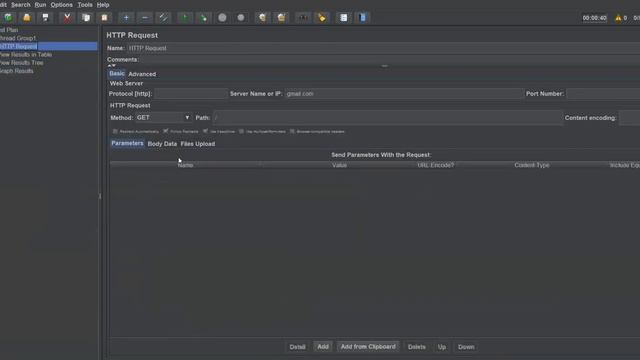The height and width of the screenshot is (360, 640).
Task: Click the Cut scissors icon
Action: (x=67, y=18)
